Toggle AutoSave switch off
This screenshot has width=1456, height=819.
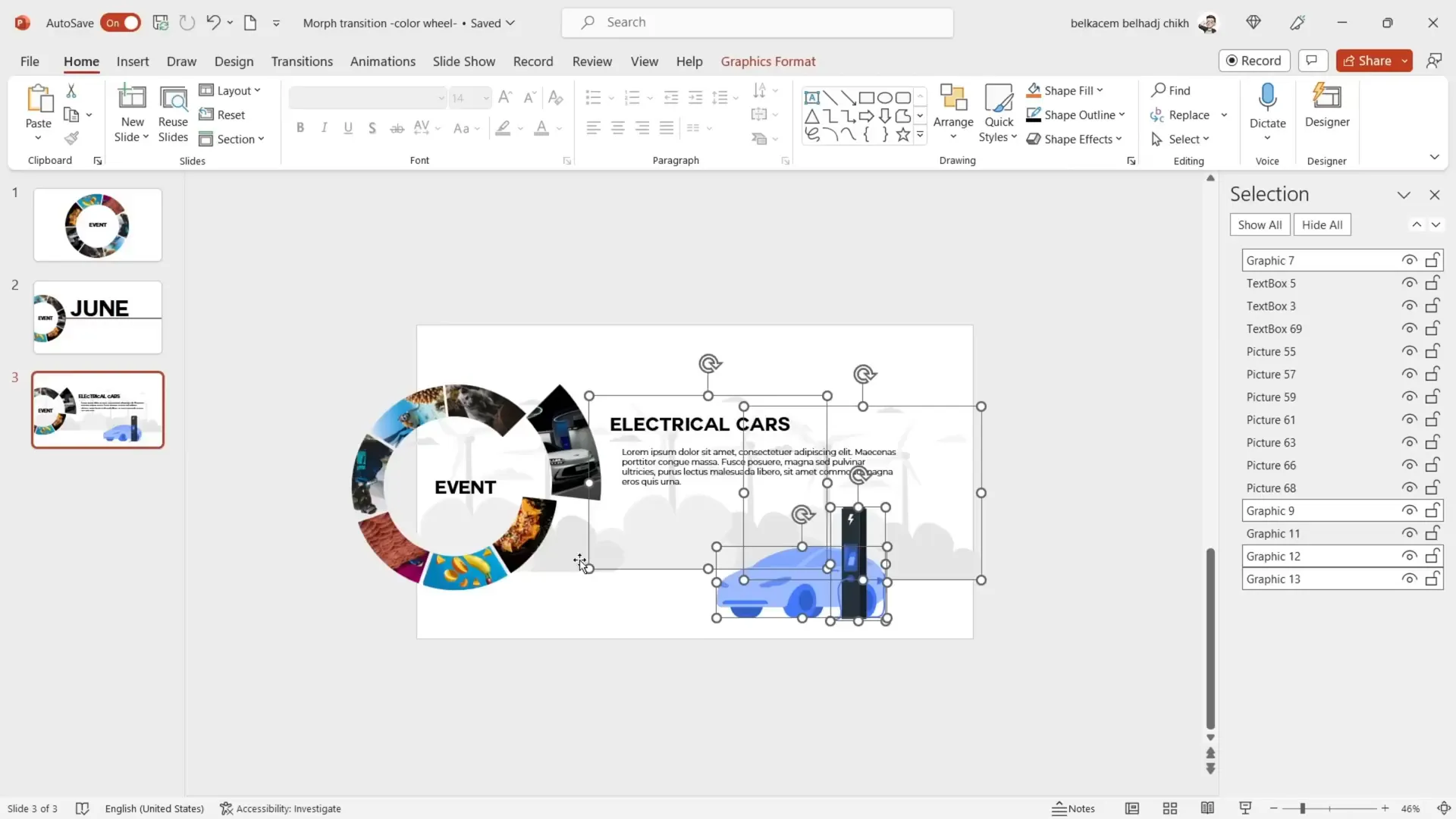120,23
